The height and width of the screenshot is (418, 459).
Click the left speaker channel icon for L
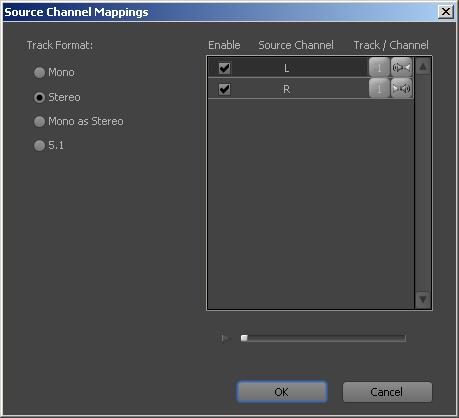(x=401, y=68)
